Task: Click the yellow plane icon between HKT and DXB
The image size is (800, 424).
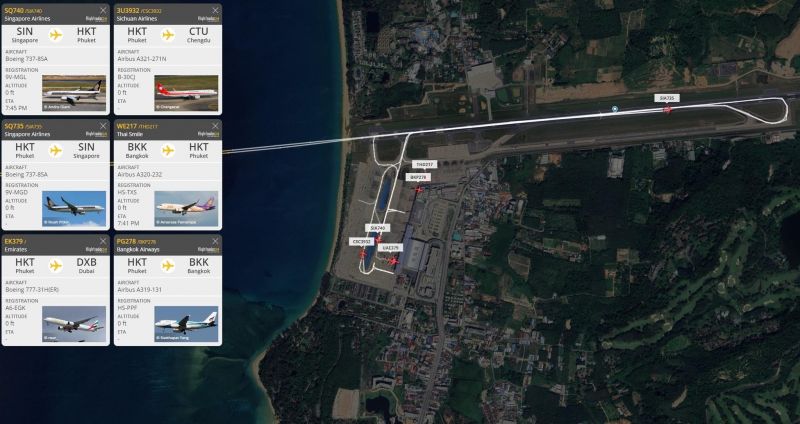Action: [x=56, y=265]
